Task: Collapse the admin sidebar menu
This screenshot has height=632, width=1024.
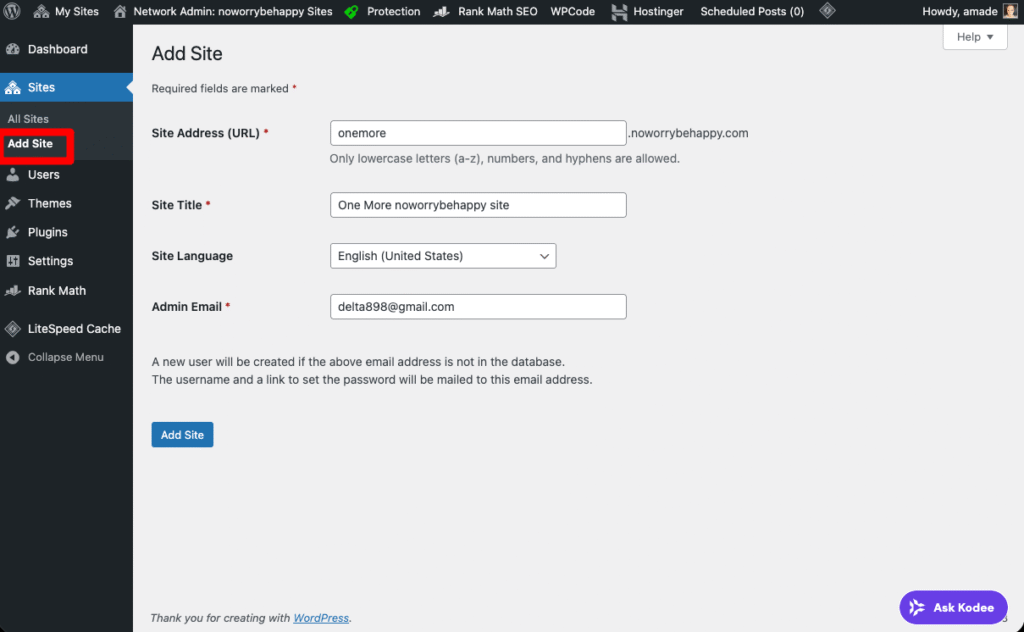Action: tap(65, 357)
